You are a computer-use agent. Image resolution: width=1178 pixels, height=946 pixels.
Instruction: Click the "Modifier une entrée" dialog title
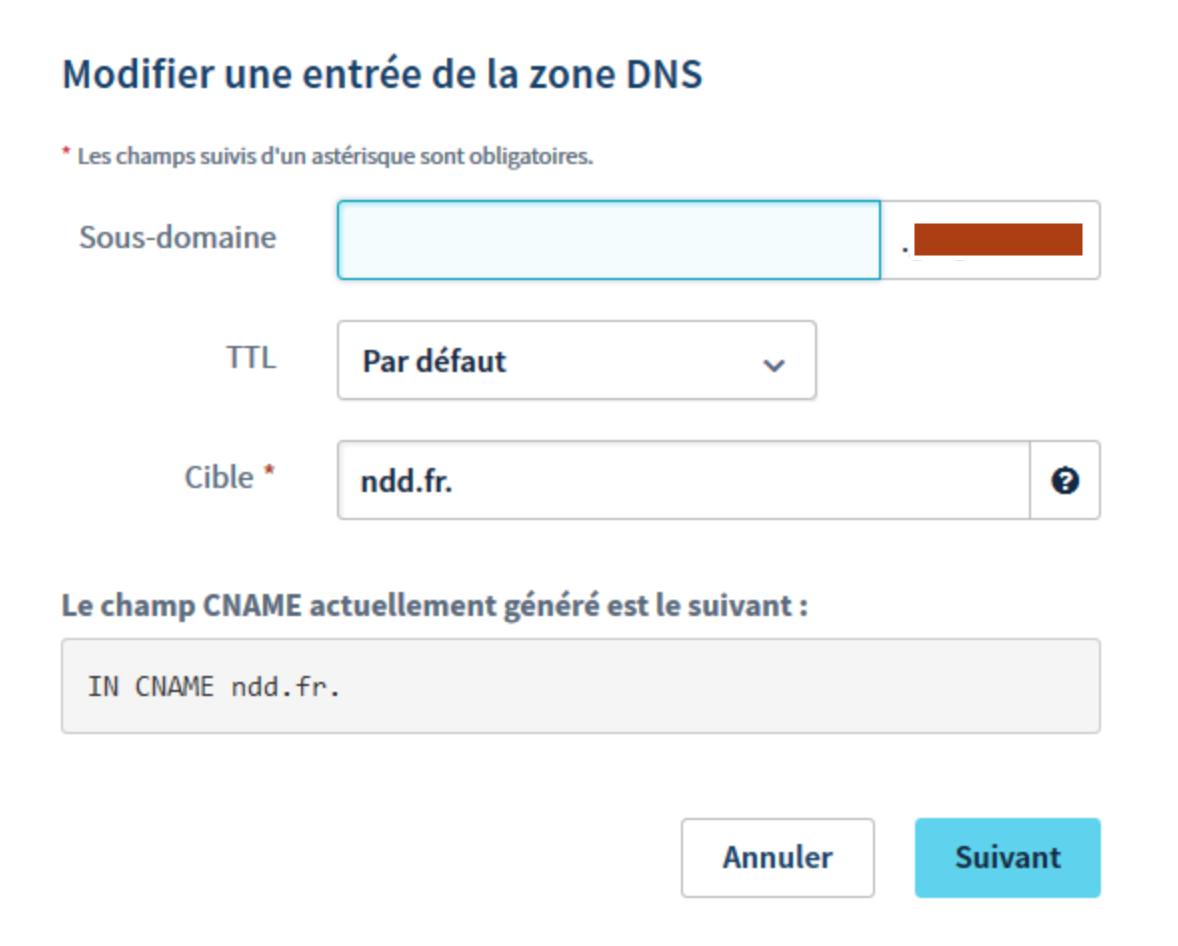382,76
